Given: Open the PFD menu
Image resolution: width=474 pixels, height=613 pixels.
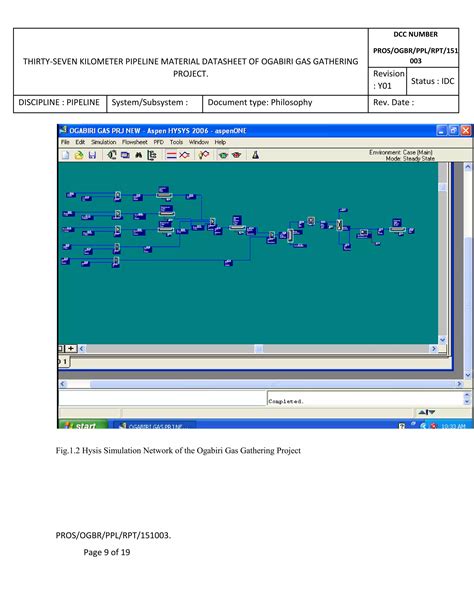Looking at the screenshot, I should (x=158, y=142).
